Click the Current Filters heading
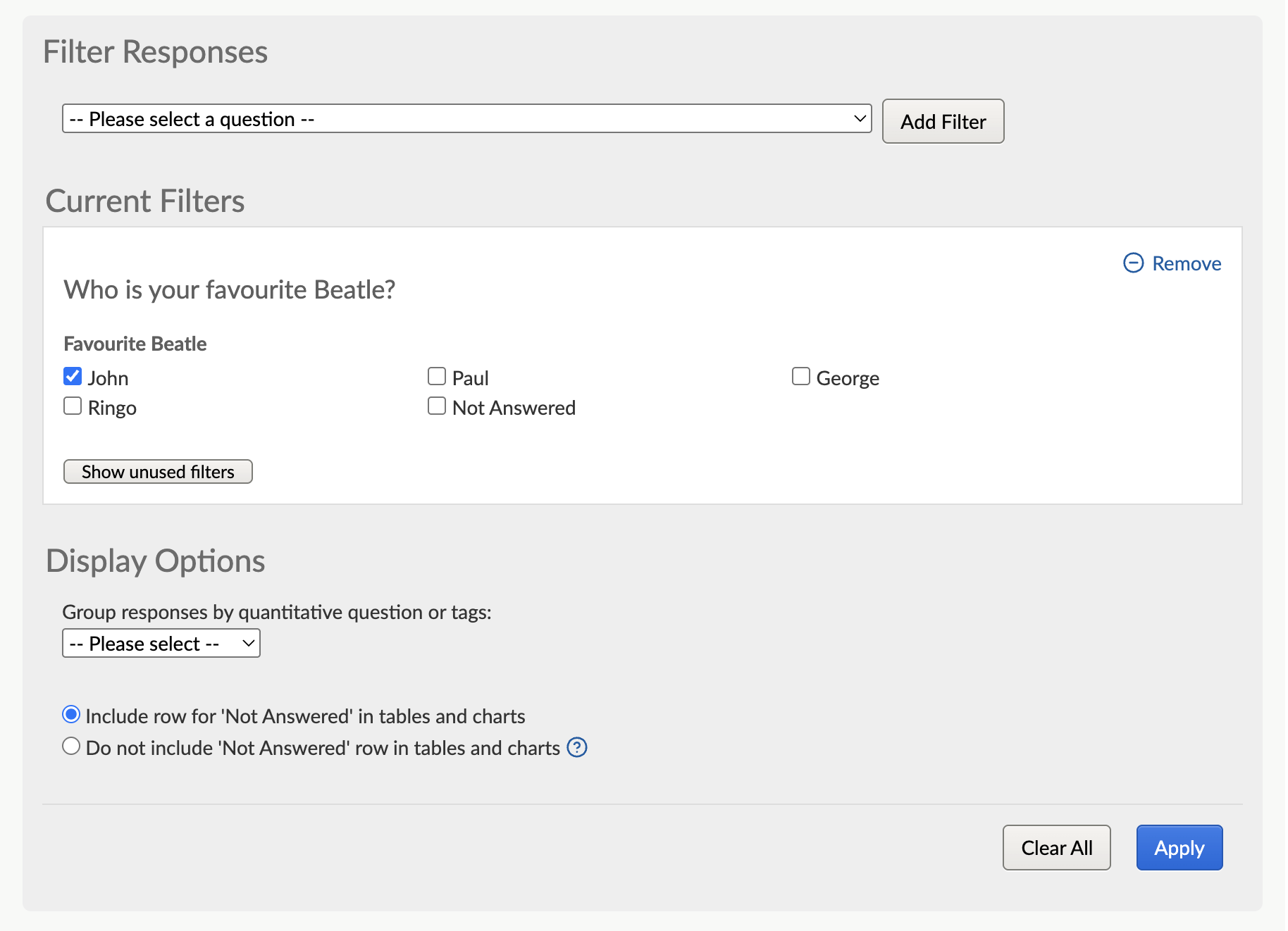Image resolution: width=1288 pixels, height=931 pixels. click(145, 201)
